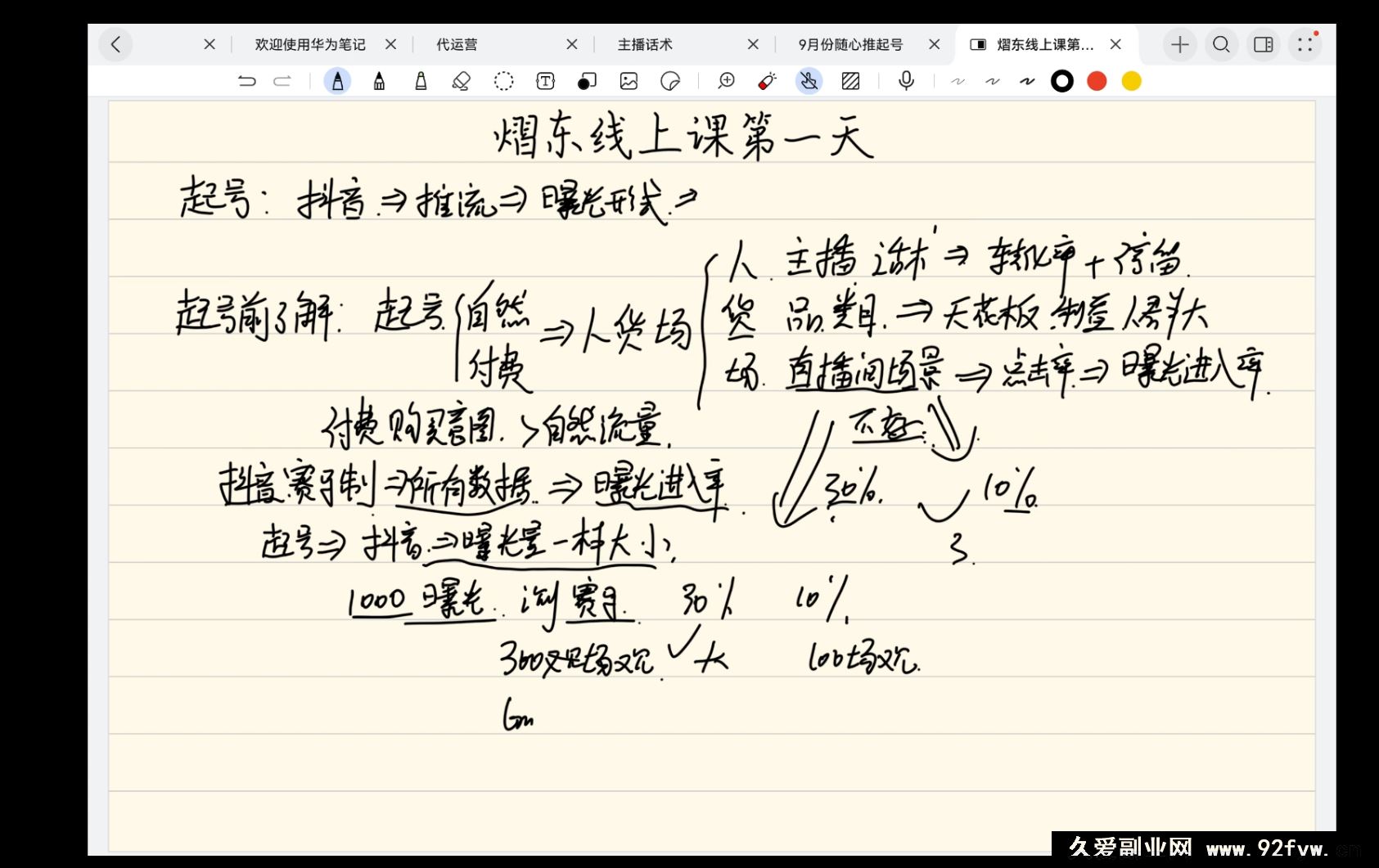Start audio recording with microphone
The height and width of the screenshot is (868, 1379).
point(906,81)
